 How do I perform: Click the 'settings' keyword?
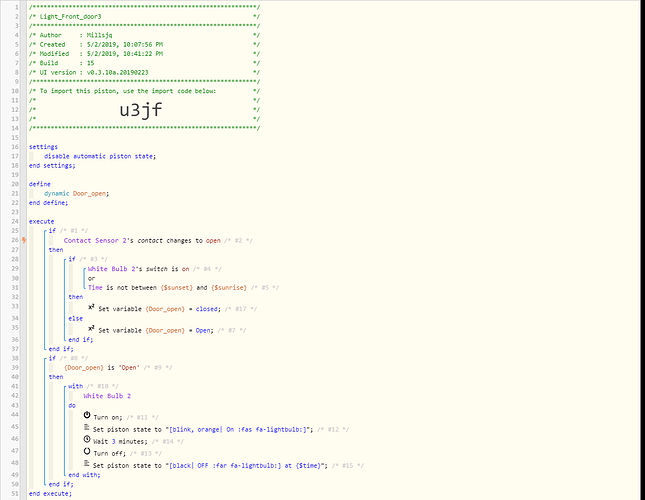point(43,147)
